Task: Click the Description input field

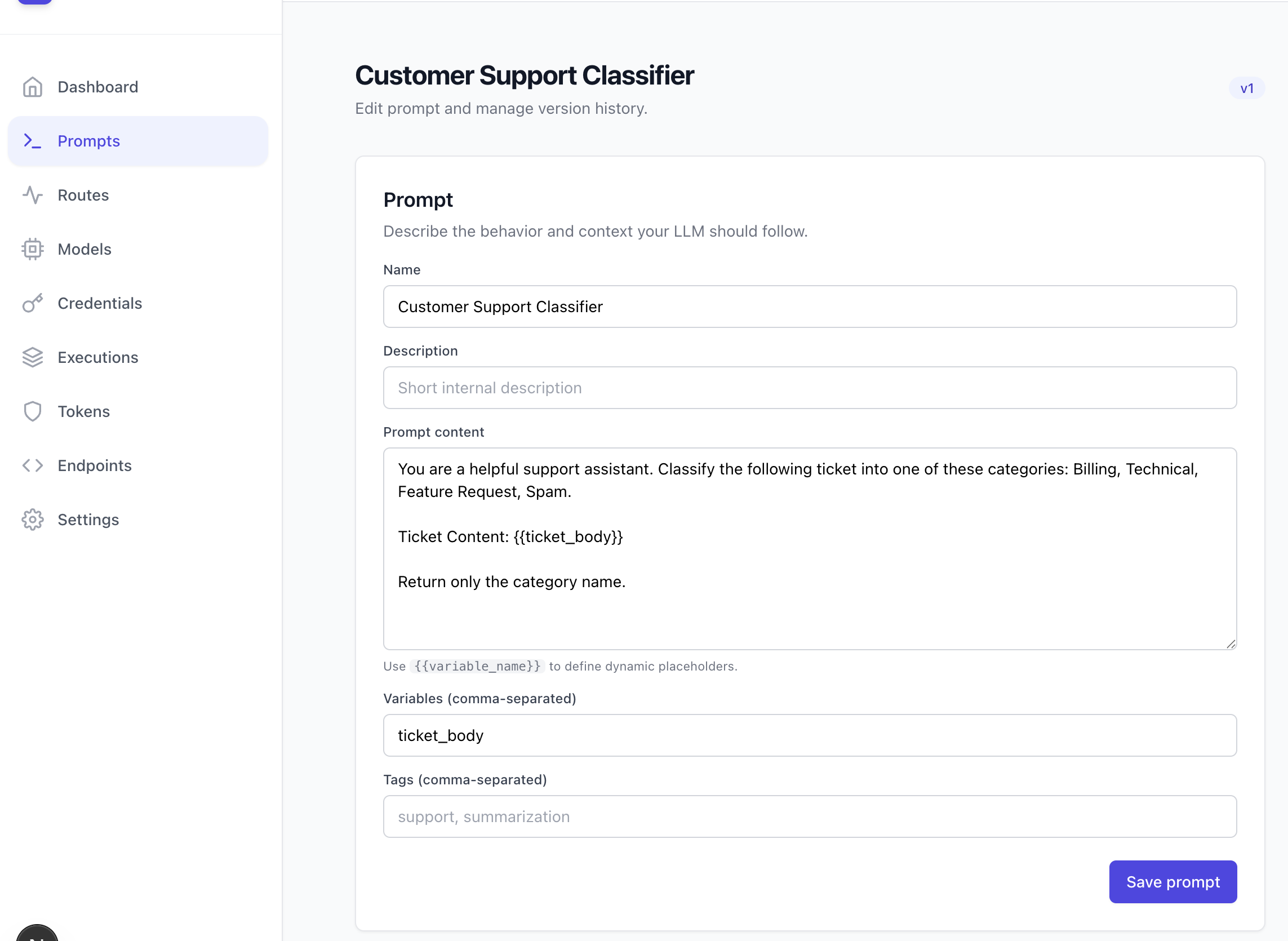Action: [x=809, y=388]
